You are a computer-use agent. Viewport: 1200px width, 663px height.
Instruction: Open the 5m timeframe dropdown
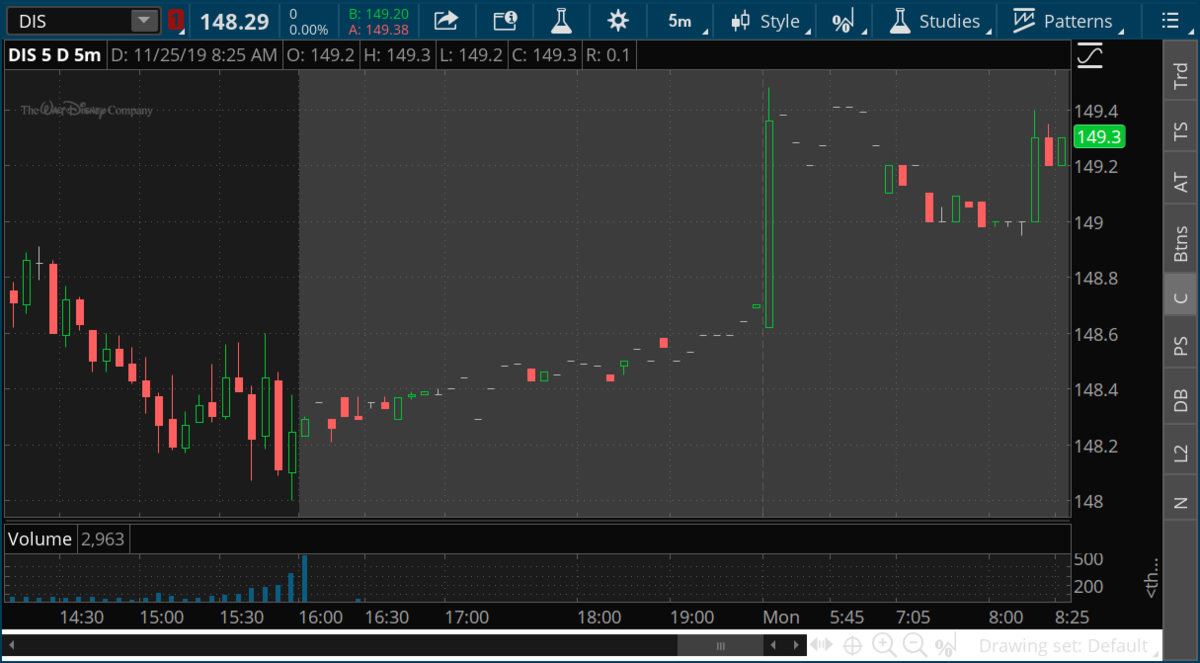[683, 20]
